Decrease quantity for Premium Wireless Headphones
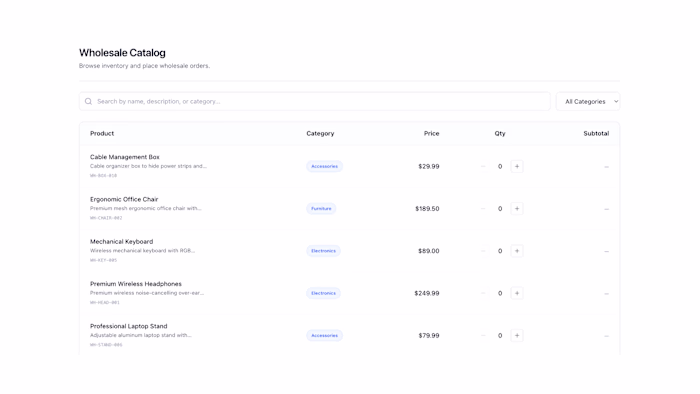 coord(483,293)
